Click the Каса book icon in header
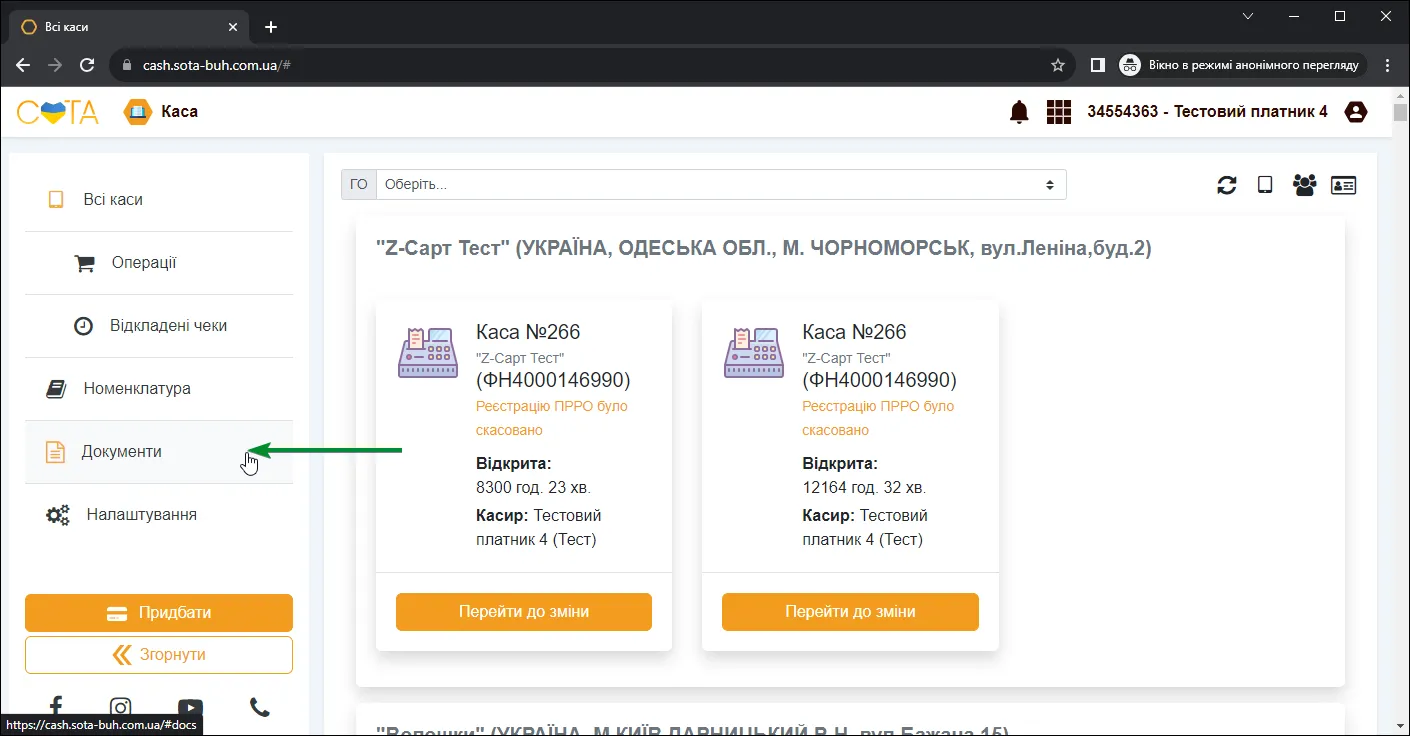 (x=137, y=112)
